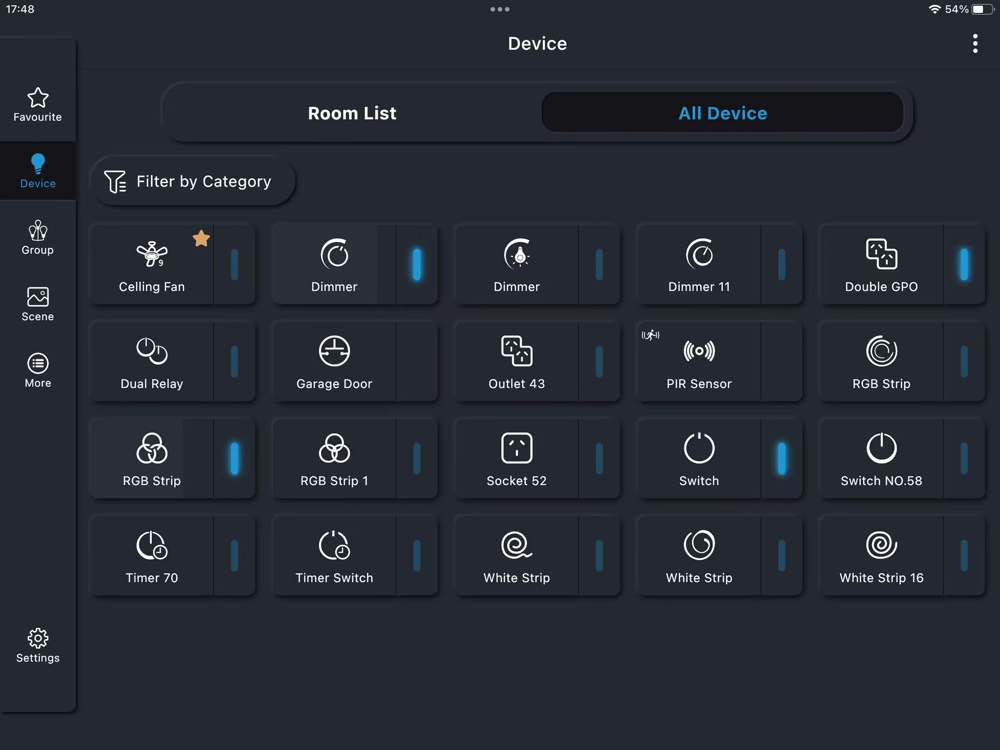Switch to the All Device tab
The width and height of the screenshot is (1000, 750).
pyautogui.click(x=723, y=113)
